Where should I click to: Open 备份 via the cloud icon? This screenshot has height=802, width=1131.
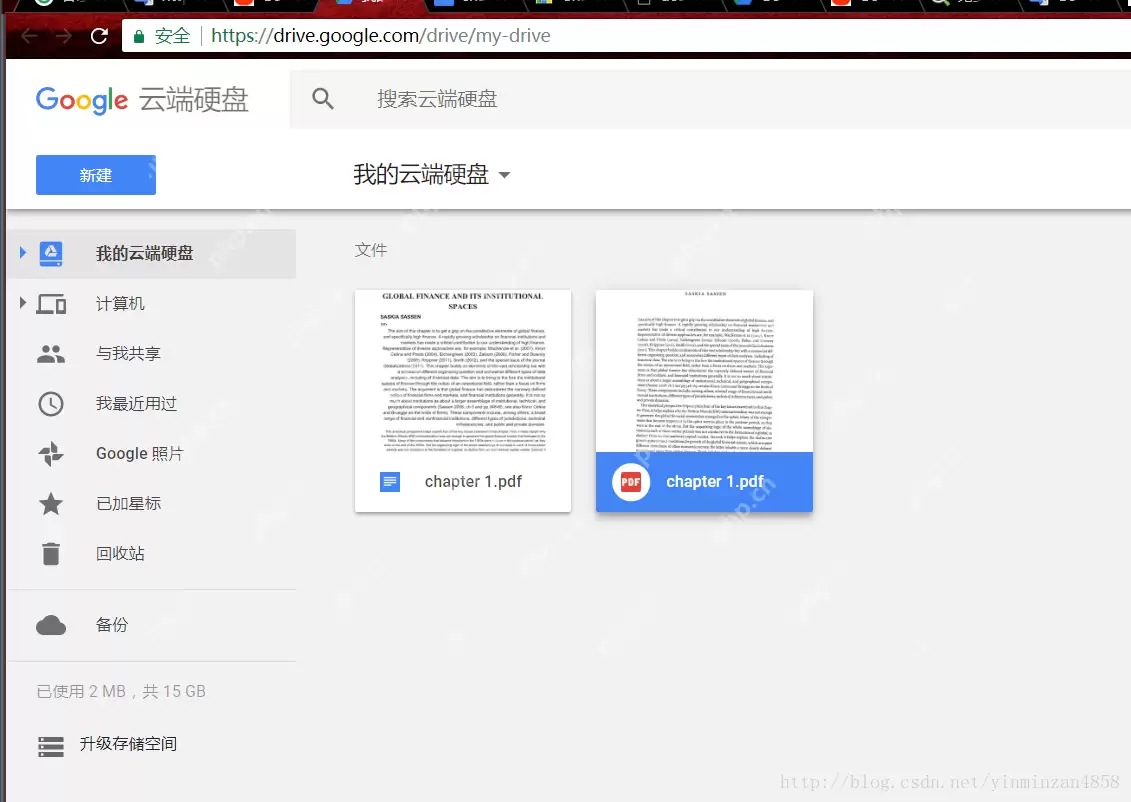coord(52,624)
